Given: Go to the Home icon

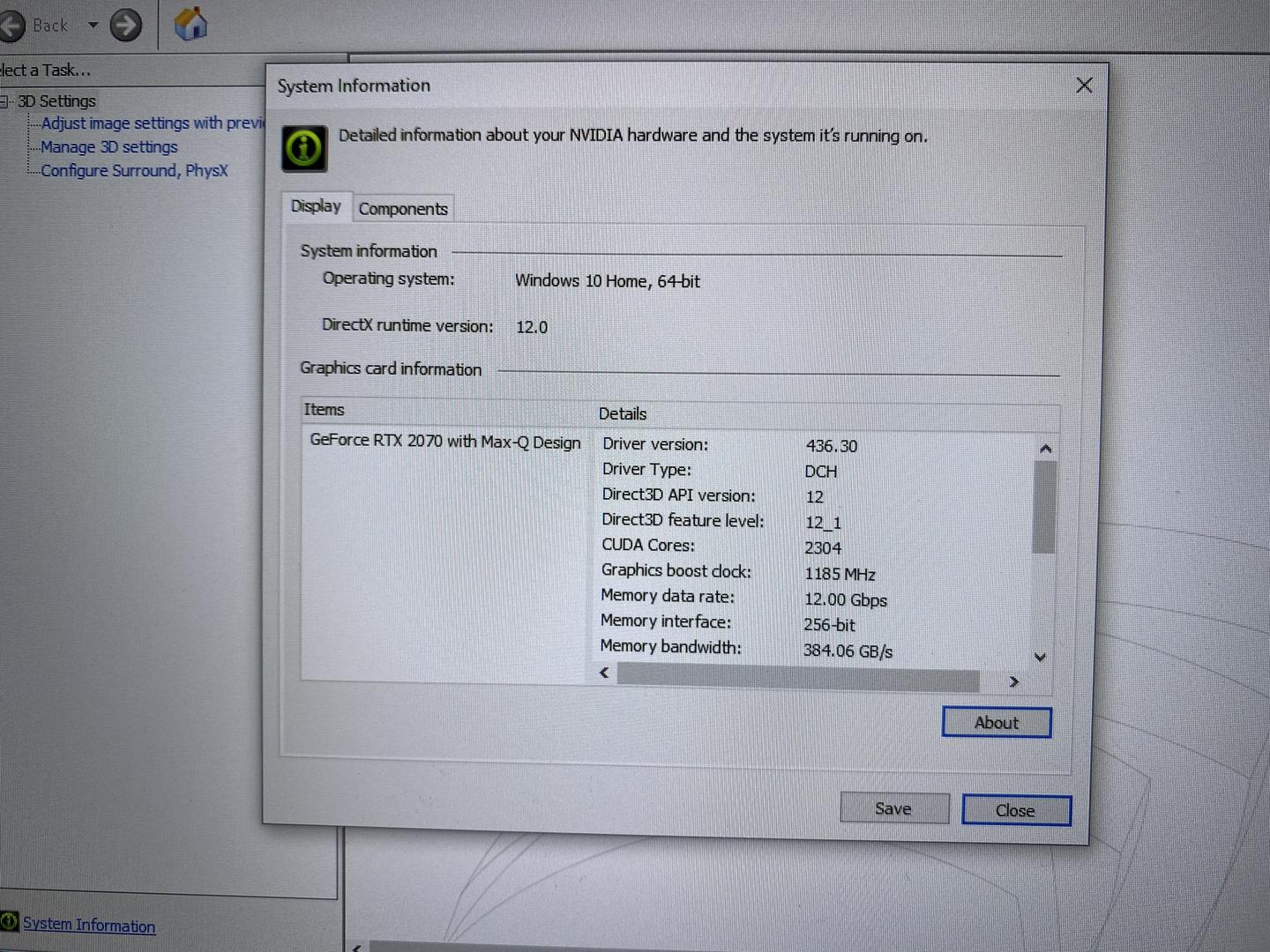Looking at the screenshot, I should [x=190, y=24].
